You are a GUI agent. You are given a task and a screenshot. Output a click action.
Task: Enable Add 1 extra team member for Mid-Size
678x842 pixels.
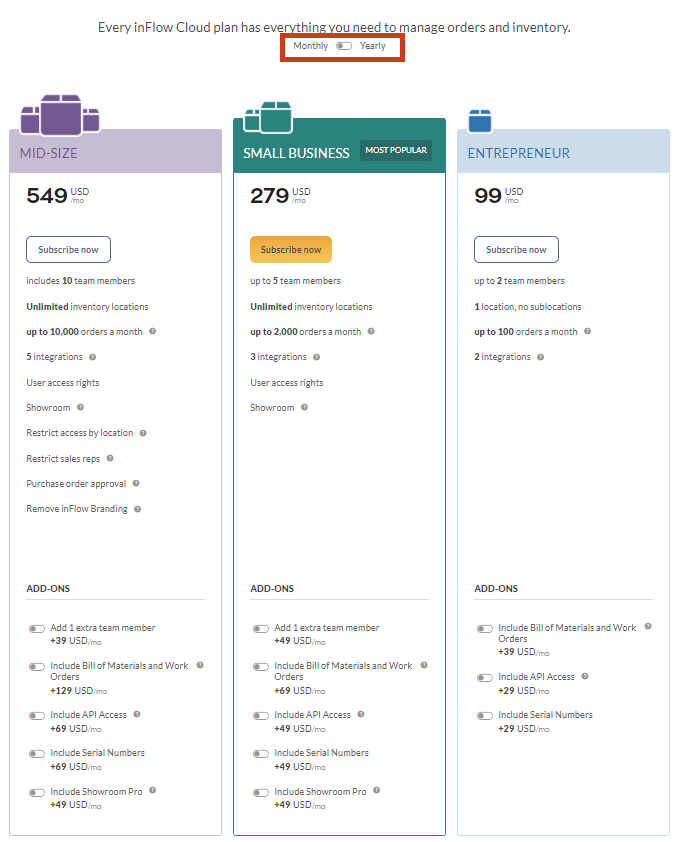click(x=37, y=628)
